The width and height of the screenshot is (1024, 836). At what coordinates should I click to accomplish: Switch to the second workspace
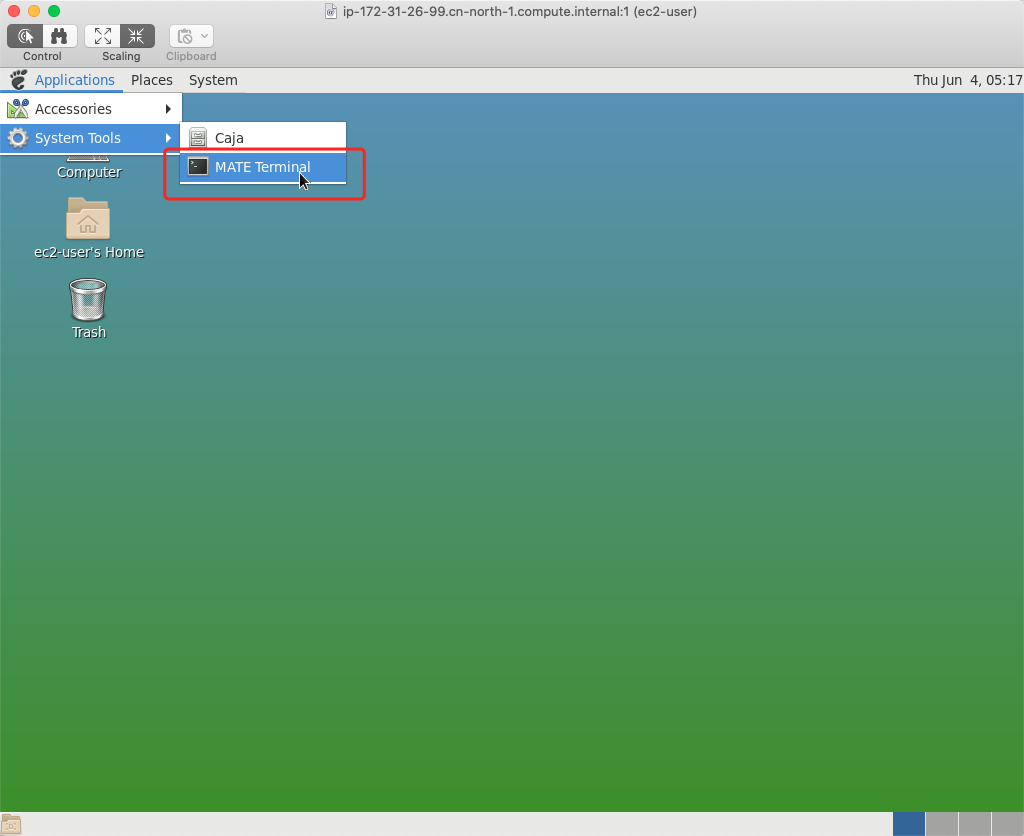pos(942,824)
